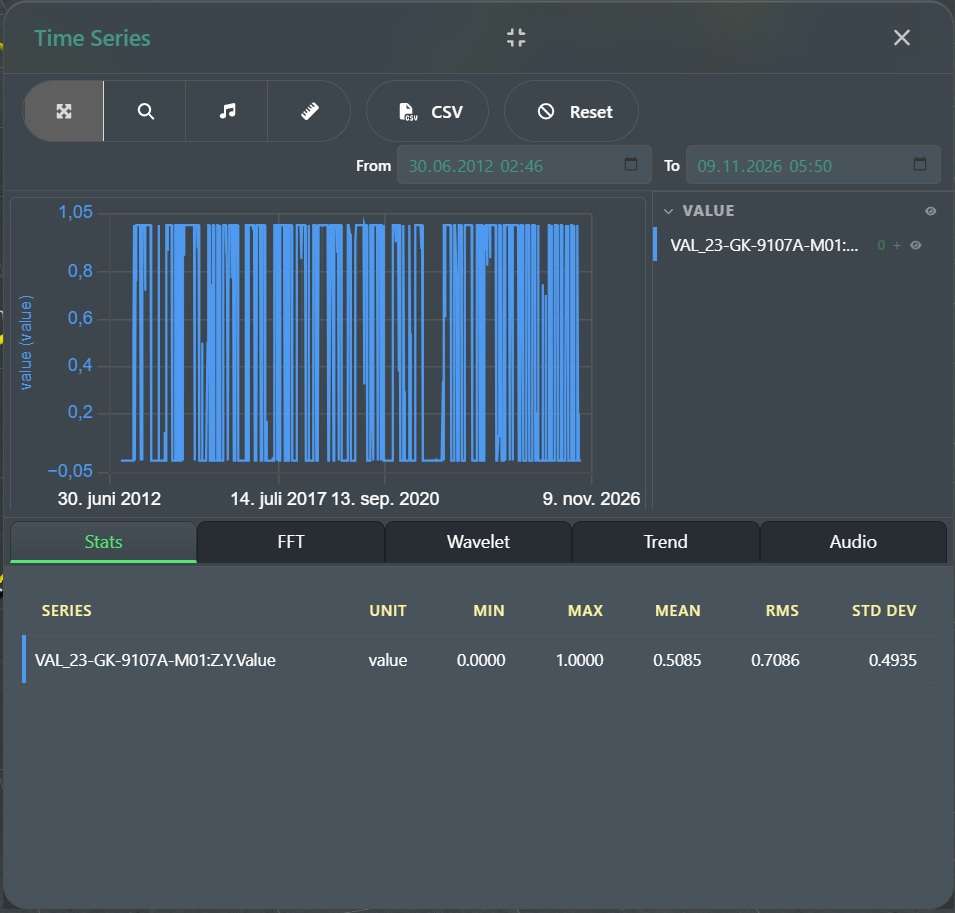Open calendar picker for To date
The height and width of the screenshot is (913, 955).
[920, 164]
